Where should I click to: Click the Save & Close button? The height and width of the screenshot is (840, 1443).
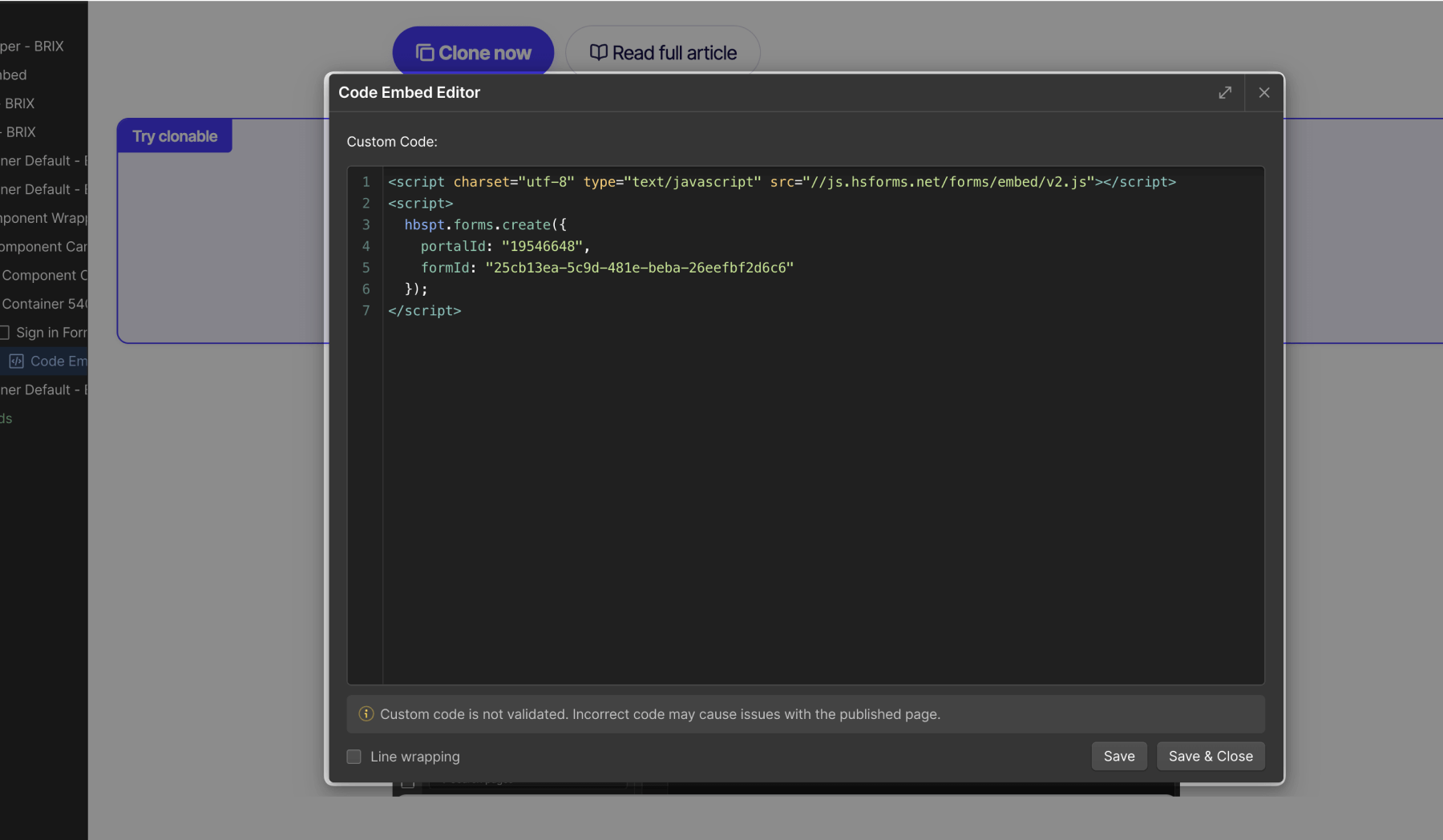coord(1211,757)
